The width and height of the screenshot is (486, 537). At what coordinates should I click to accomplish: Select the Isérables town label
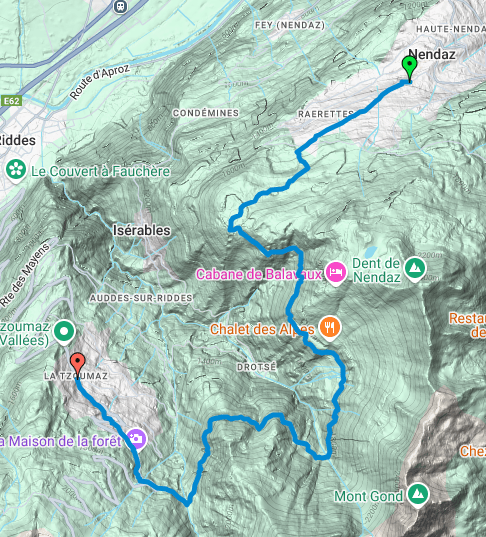(142, 230)
